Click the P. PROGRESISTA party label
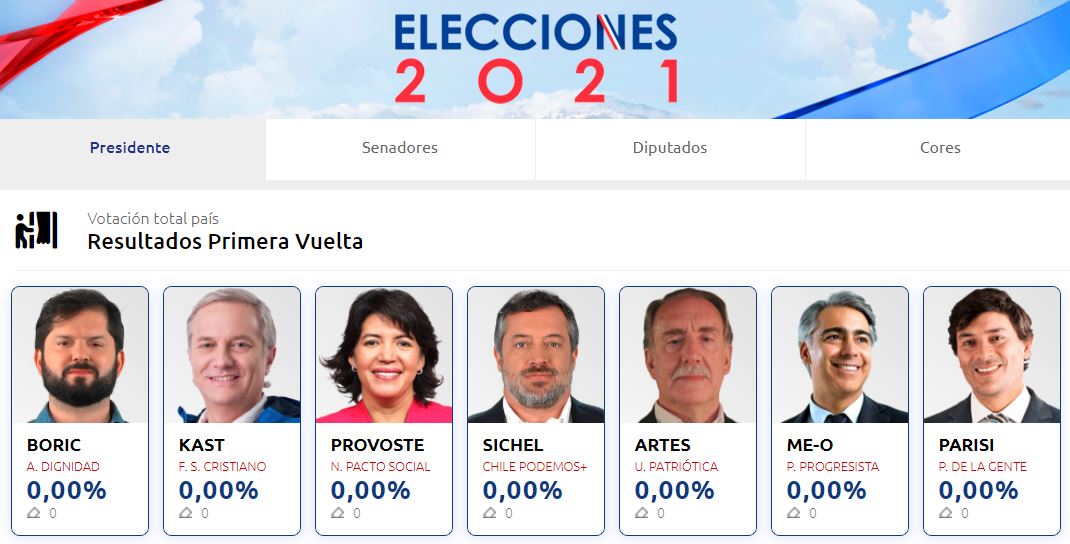 pyautogui.click(x=833, y=467)
